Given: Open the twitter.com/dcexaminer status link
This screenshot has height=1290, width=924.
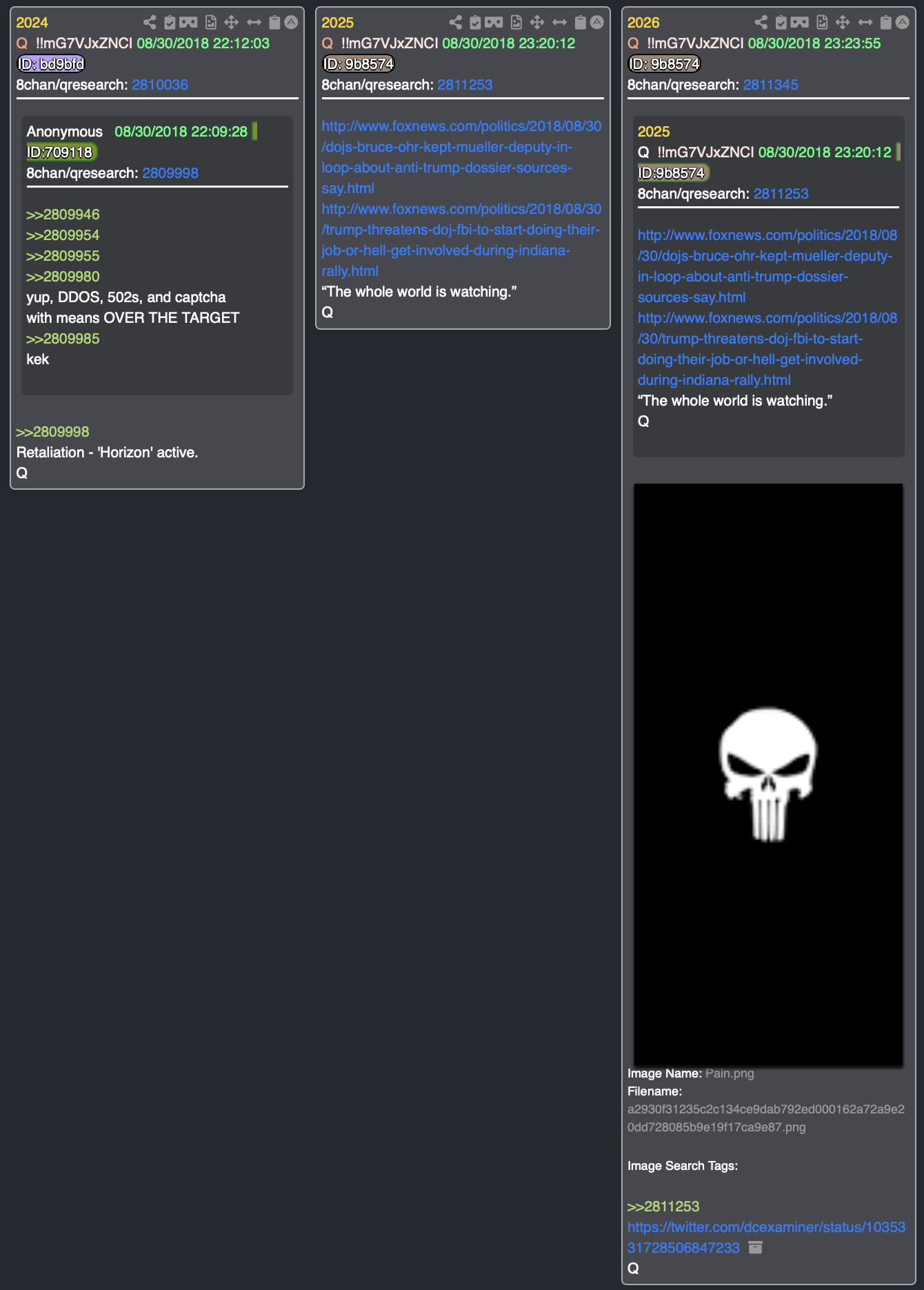Looking at the screenshot, I should tap(766, 1238).
